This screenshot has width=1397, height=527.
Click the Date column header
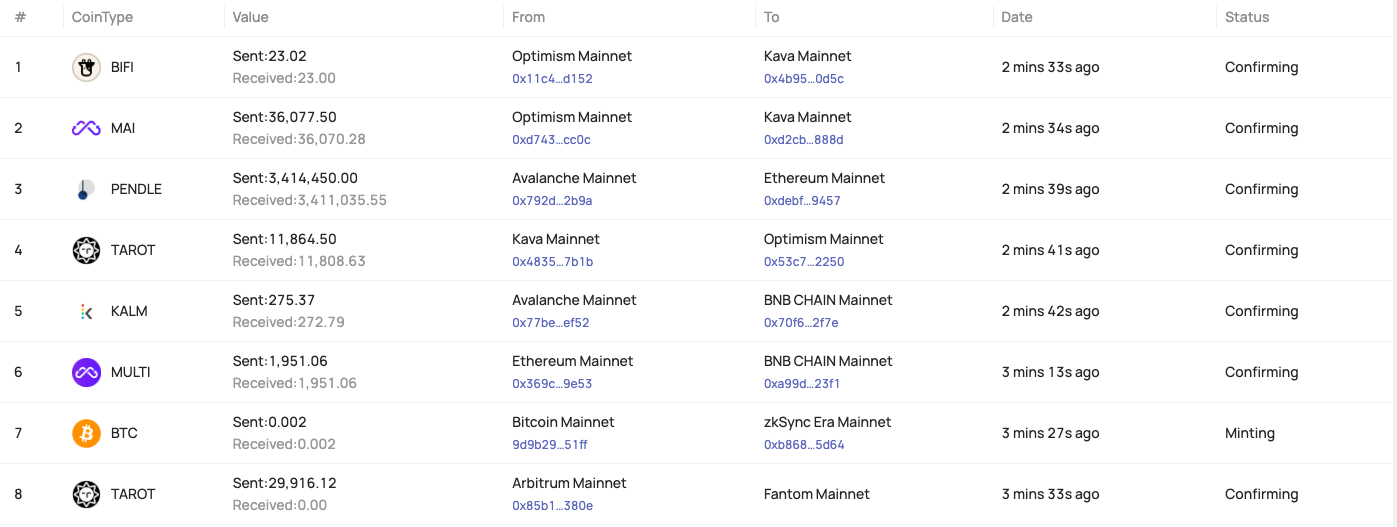1017,17
